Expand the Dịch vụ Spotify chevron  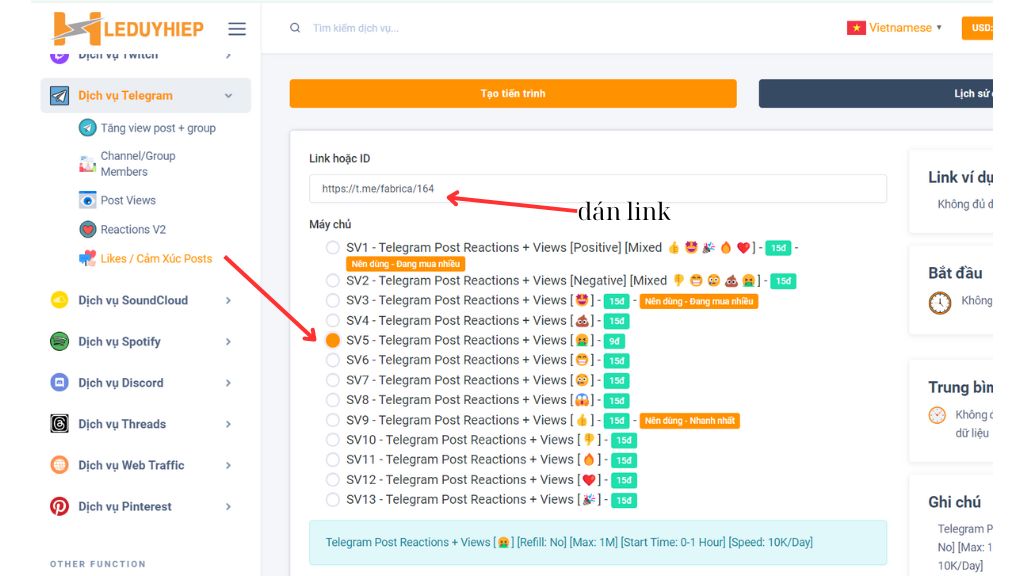click(229, 342)
